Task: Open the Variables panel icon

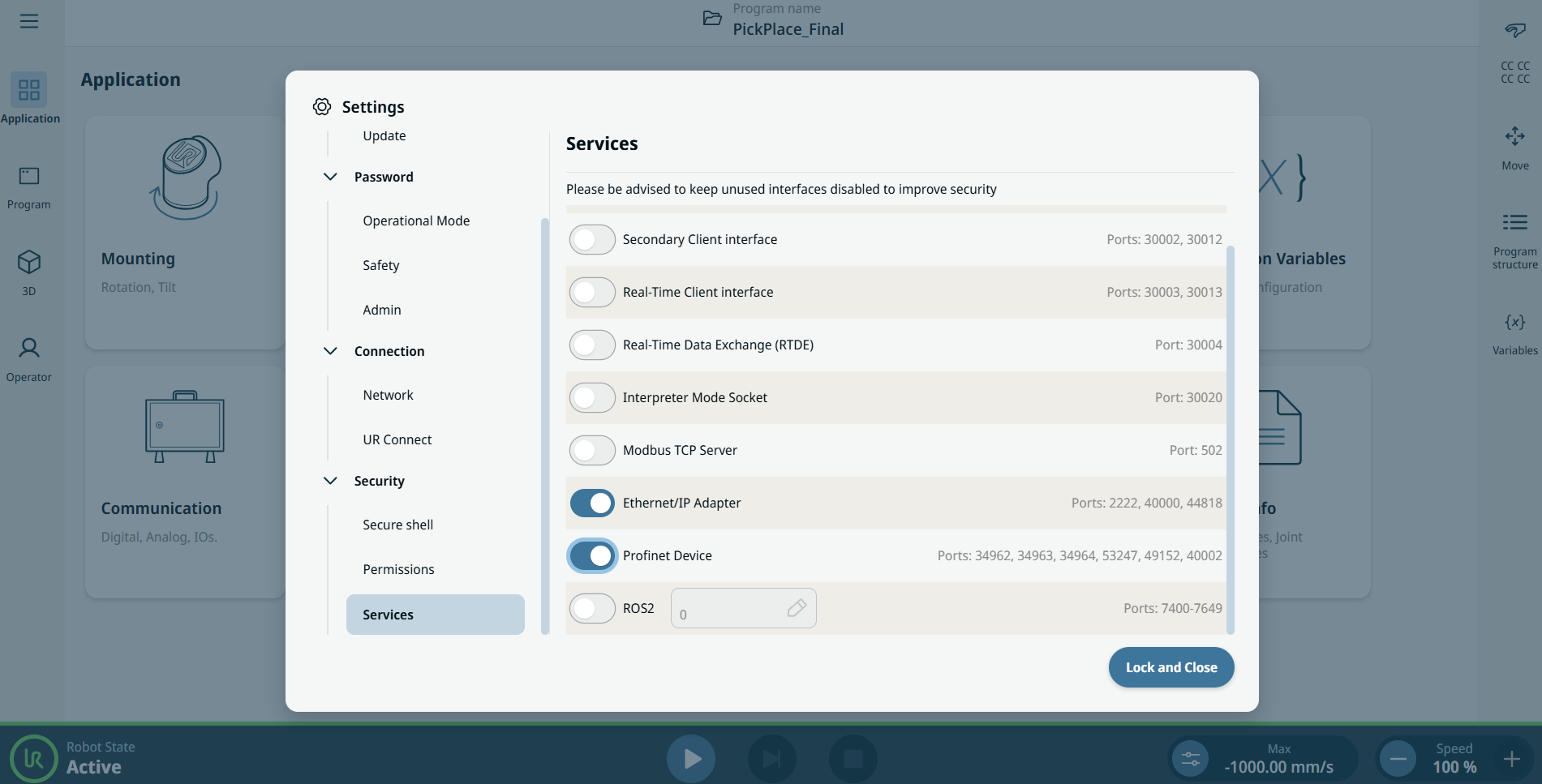Action: [1514, 322]
